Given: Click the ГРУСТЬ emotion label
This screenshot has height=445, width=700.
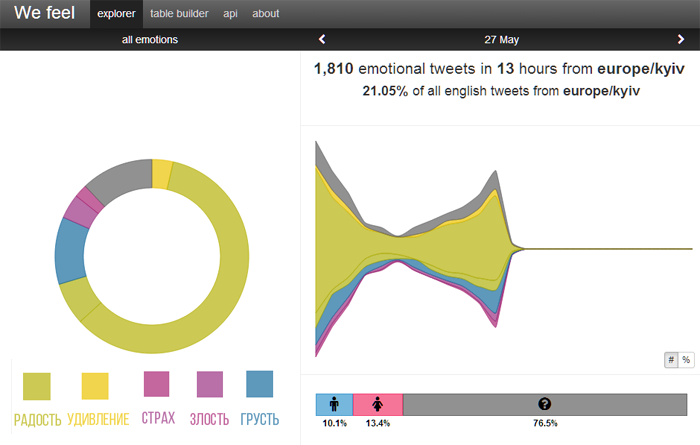Looking at the screenshot, I should pyautogui.click(x=260, y=418).
